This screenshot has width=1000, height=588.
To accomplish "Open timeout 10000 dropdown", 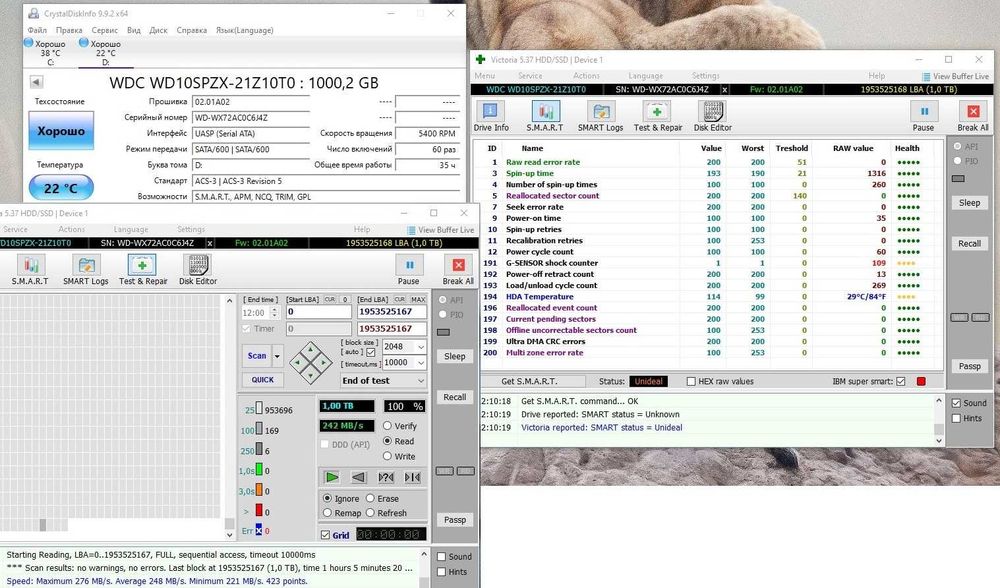I will 421,362.
